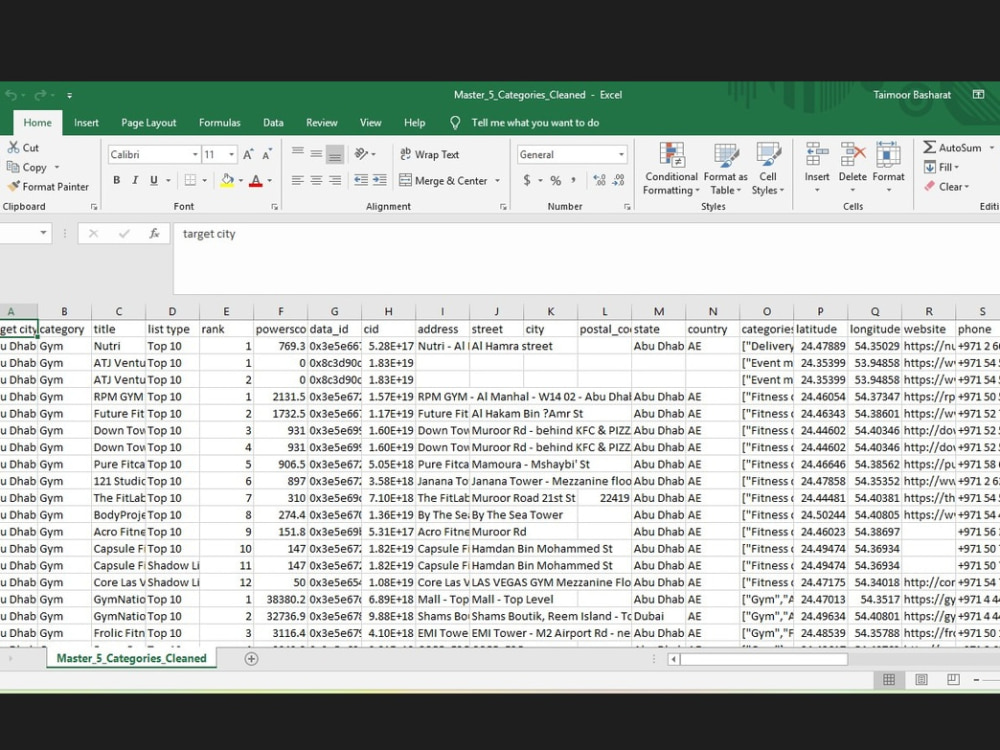Open the Copy options arrow
The image size is (1000, 750).
[57, 167]
